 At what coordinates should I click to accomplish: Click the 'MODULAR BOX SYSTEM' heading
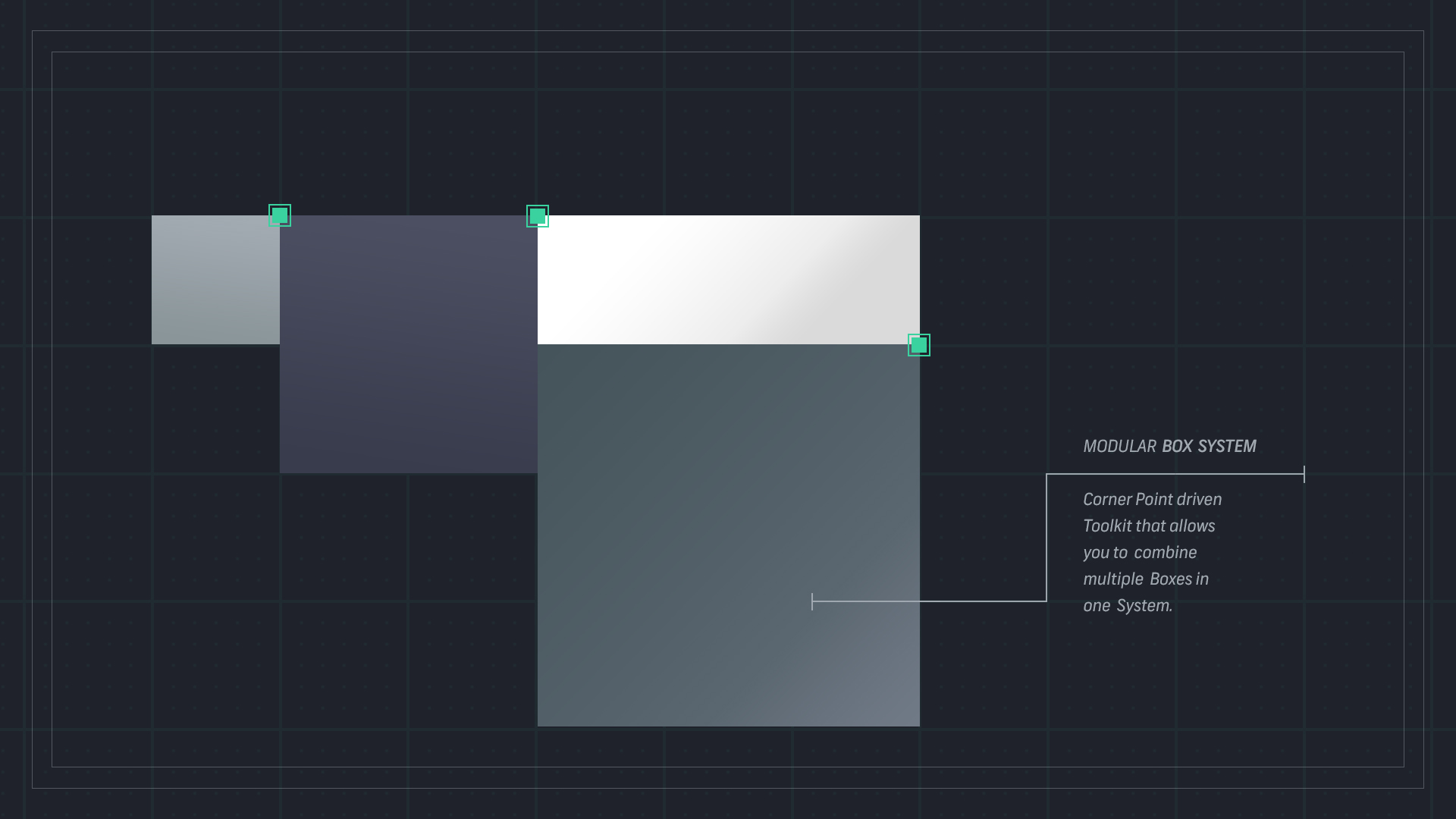tap(1169, 447)
